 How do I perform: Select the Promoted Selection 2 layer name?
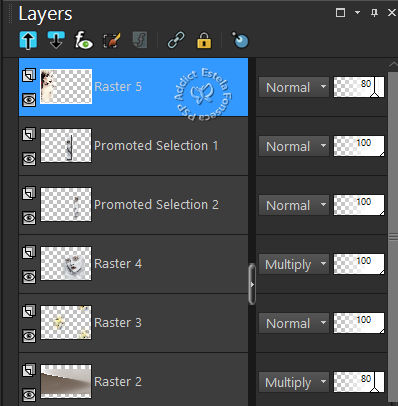tap(156, 205)
